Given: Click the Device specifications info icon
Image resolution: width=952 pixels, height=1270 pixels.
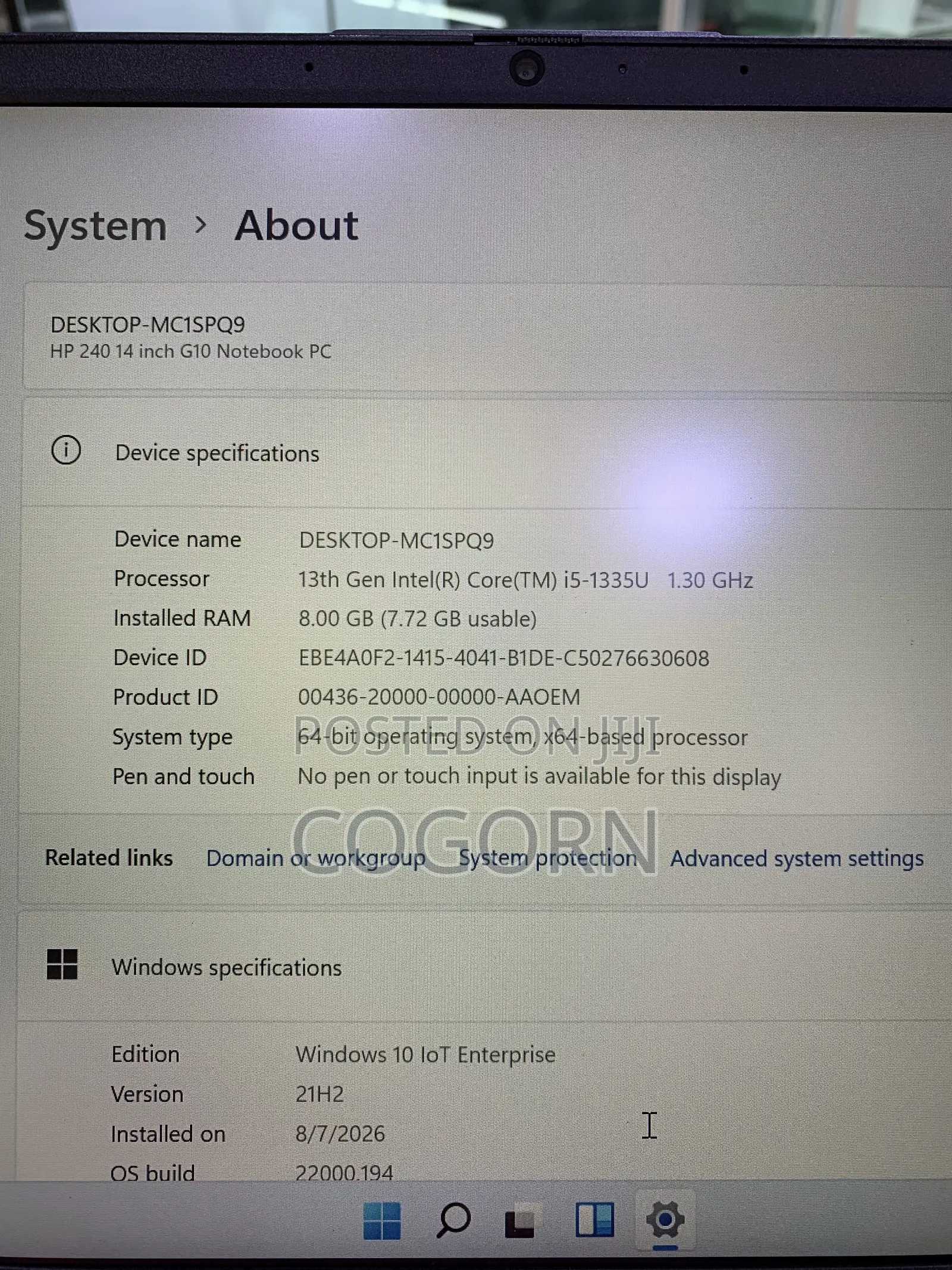Looking at the screenshot, I should click(65, 450).
